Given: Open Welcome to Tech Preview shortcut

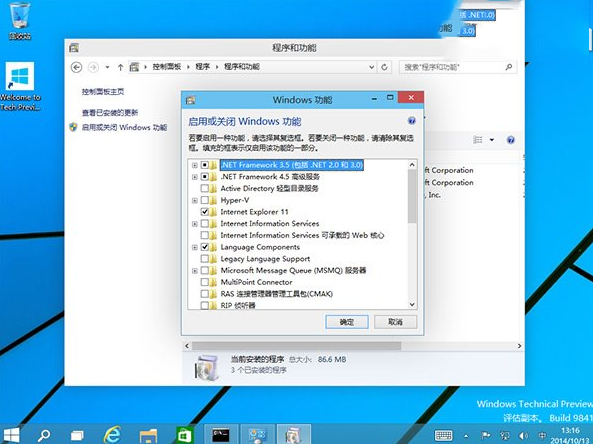Looking at the screenshot, I should [x=20, y=87].
